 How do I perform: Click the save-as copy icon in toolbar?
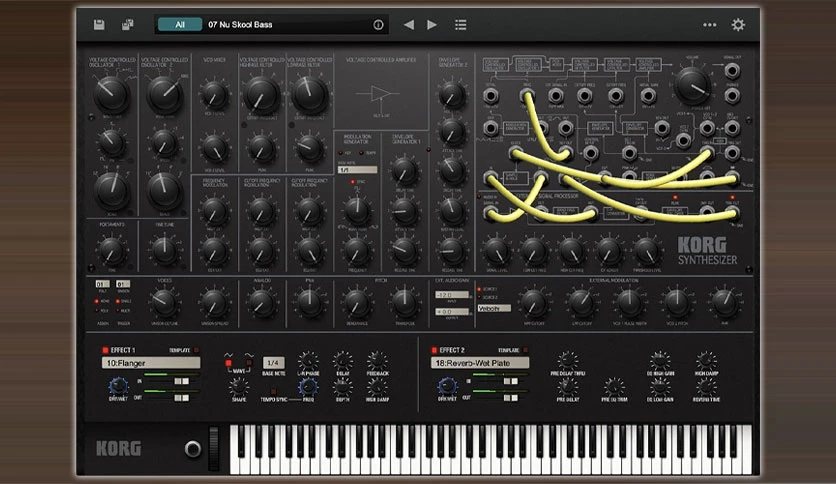127,25
